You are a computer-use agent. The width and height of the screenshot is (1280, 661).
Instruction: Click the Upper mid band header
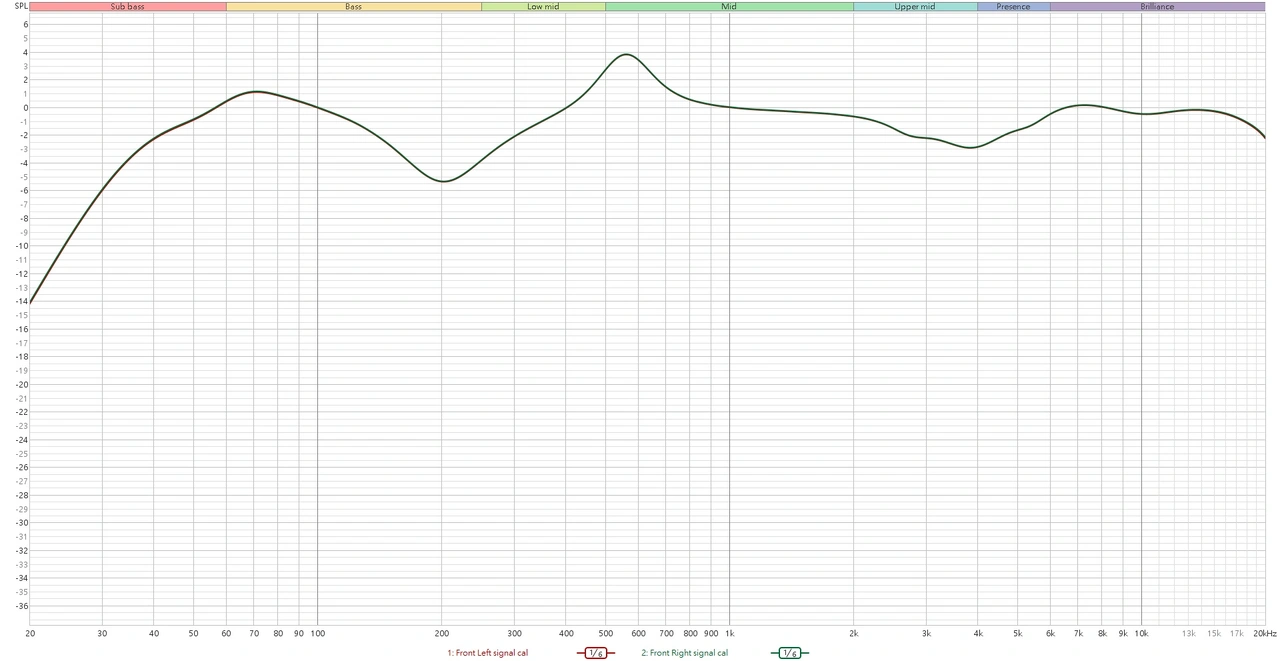pyautogui.click(x=914, y=6)
